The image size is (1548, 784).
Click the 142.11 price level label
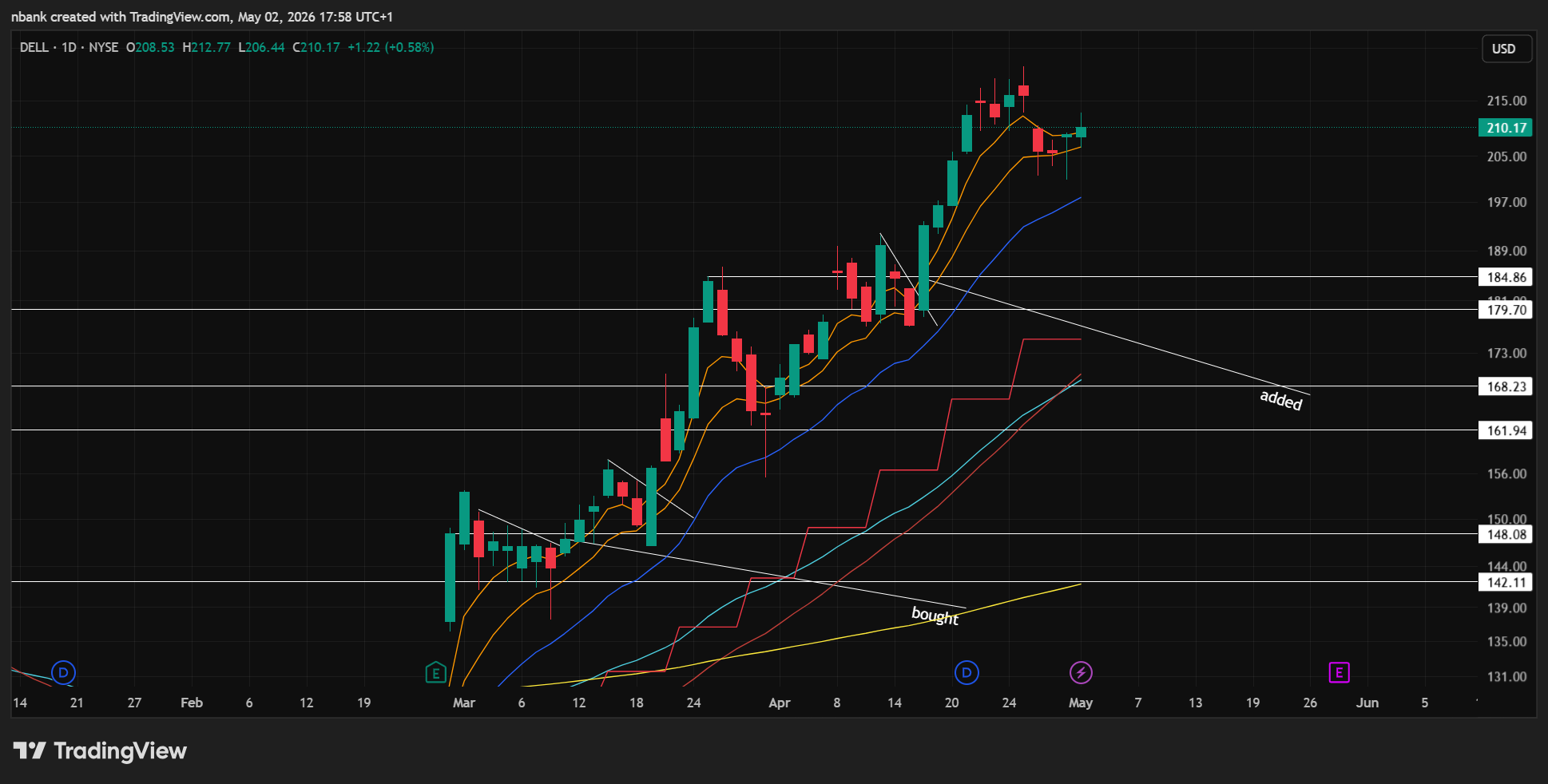[x=1505, y=582]
